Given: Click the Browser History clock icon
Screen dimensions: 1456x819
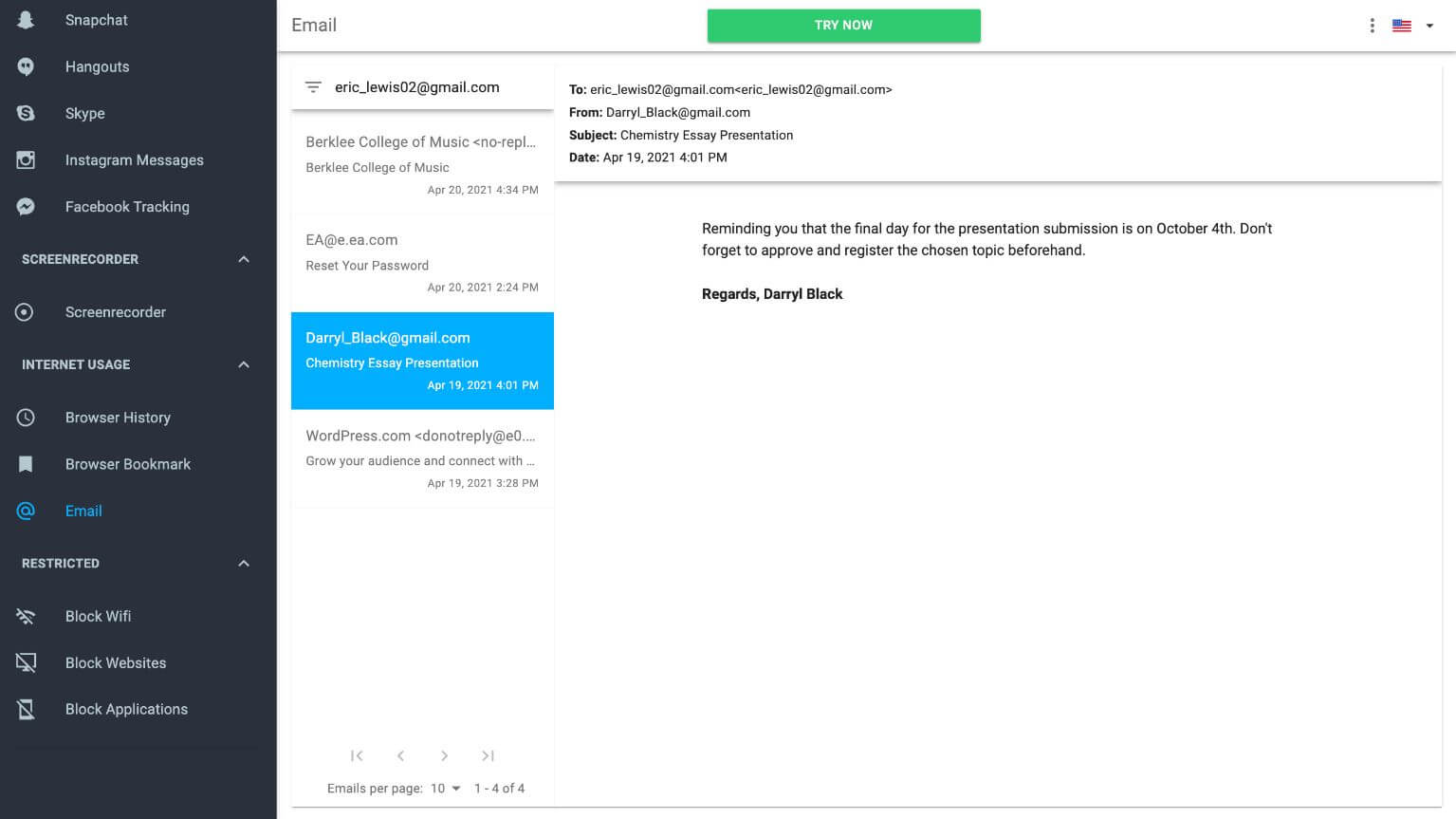Looking at the screenshot, I should 26,418.
